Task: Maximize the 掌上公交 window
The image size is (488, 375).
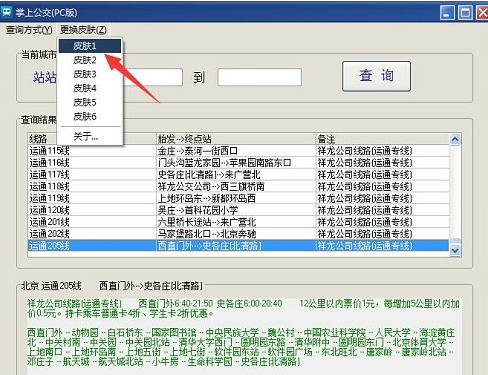Action: (465, 13)
